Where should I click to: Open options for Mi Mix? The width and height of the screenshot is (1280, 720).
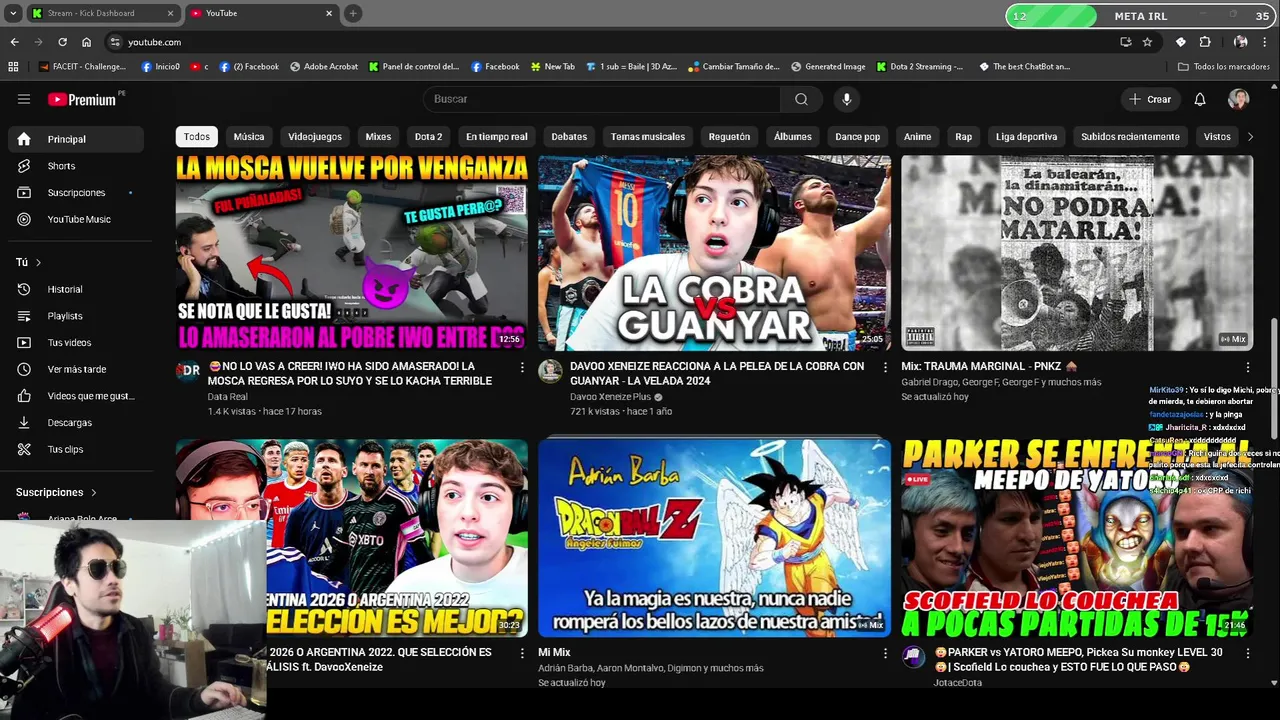tap(884, 653)
